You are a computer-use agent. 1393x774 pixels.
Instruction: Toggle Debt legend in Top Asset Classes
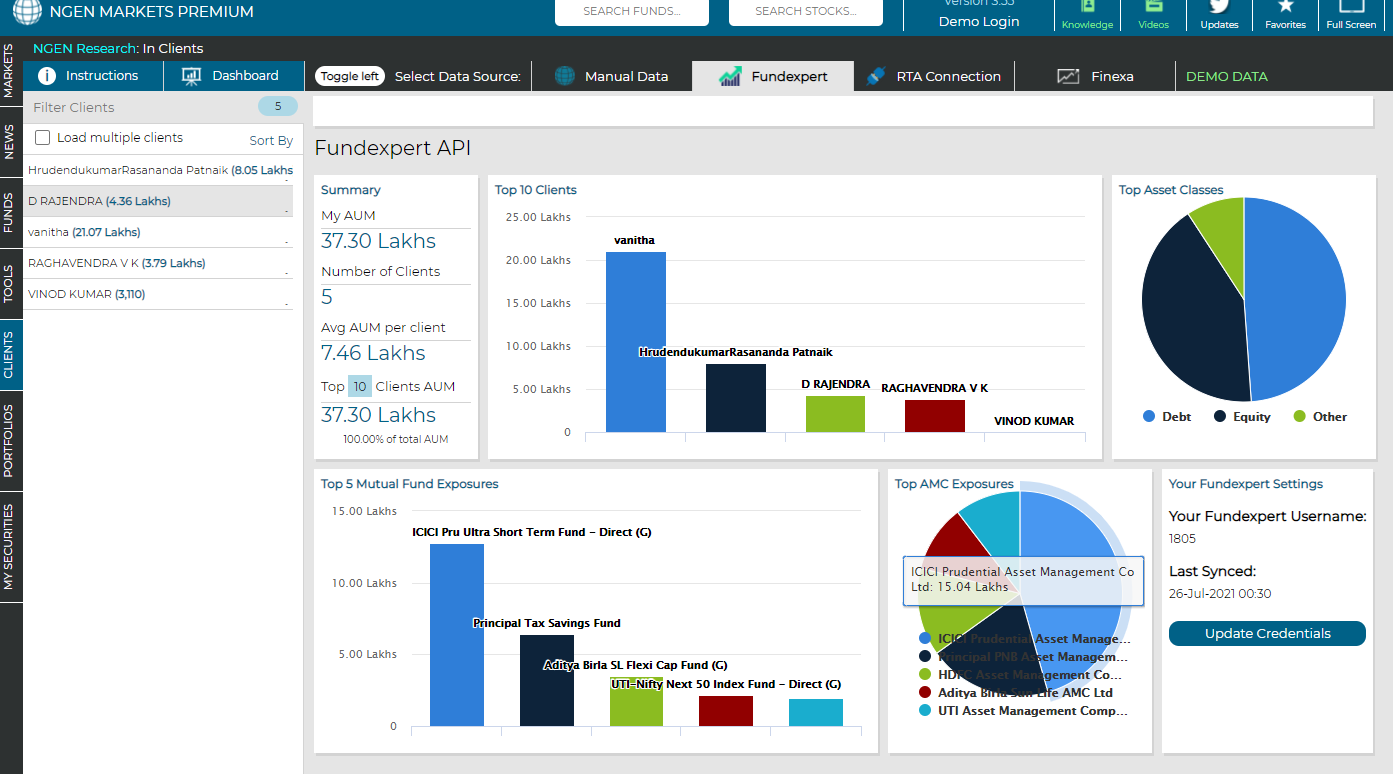(1149, 417)
